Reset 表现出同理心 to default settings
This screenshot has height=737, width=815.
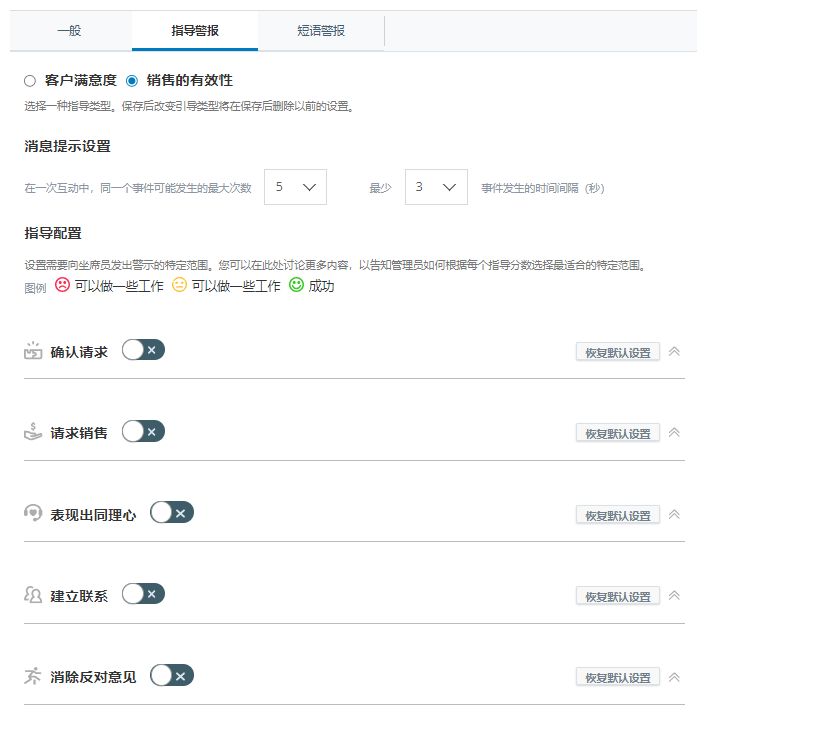pyautogui.click(x=618, y=515)
